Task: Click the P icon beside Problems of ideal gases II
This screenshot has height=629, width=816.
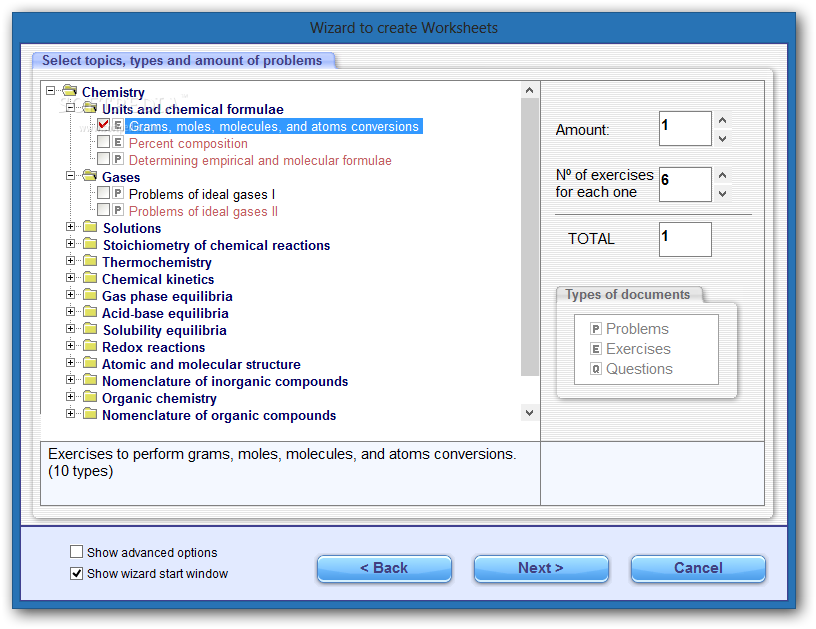Action: click(x=118, y=210)
